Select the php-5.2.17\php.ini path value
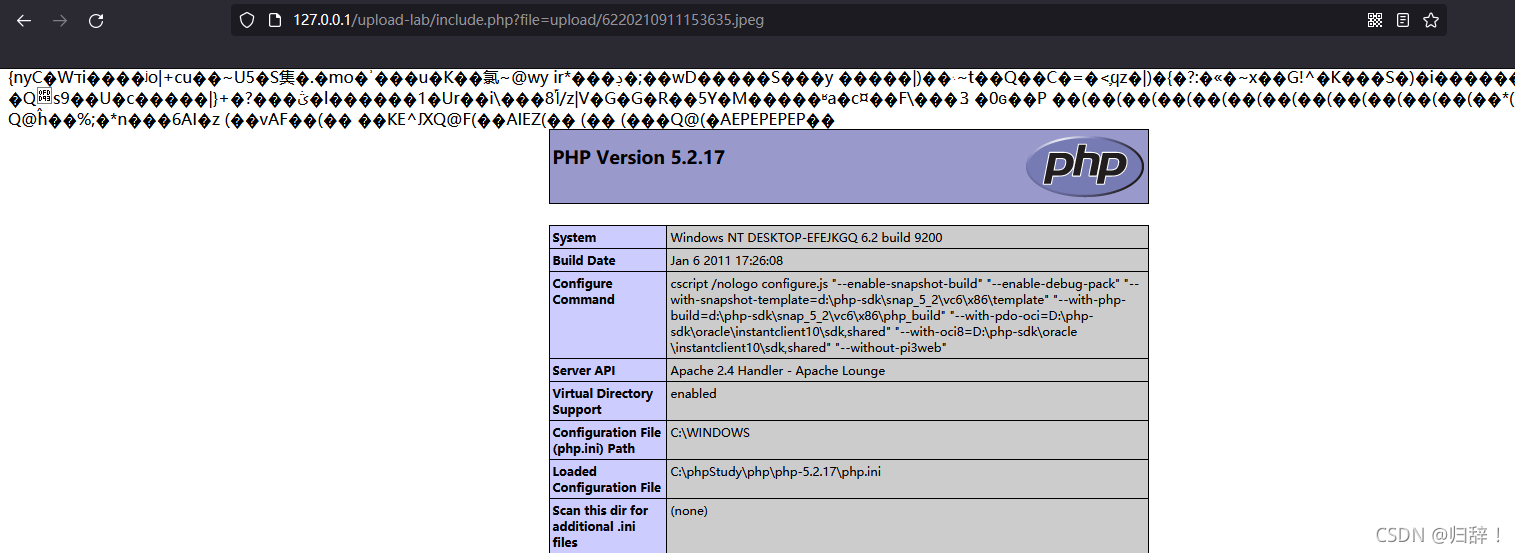 pos(907,479)
